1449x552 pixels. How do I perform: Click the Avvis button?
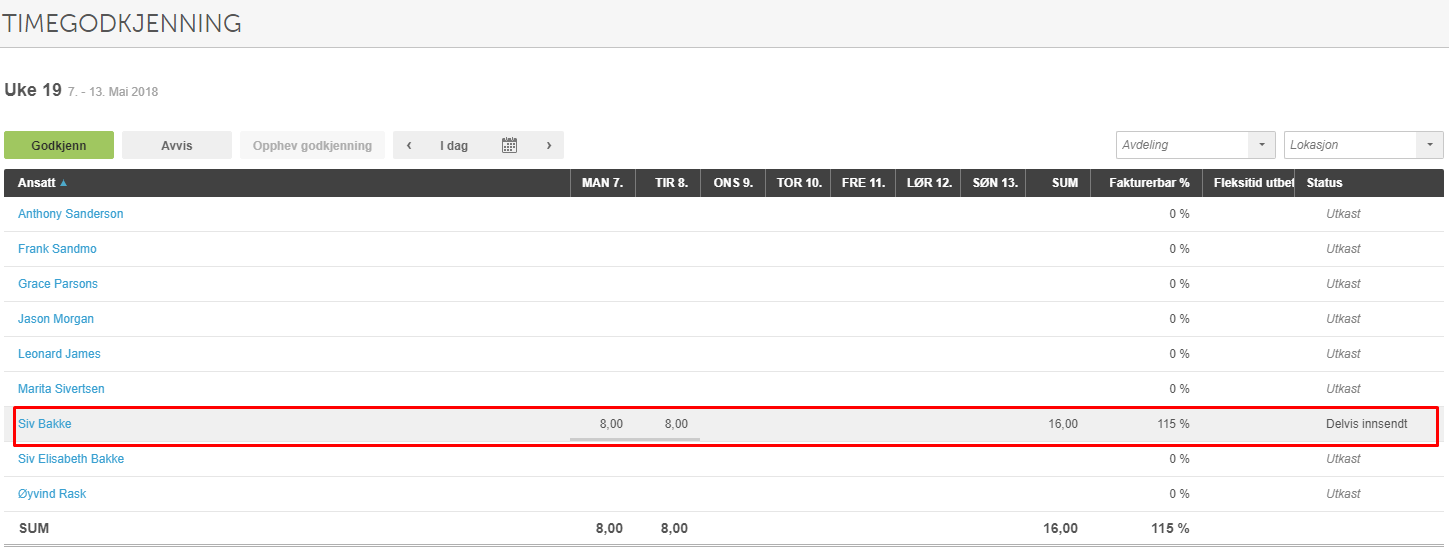point(177,145)
